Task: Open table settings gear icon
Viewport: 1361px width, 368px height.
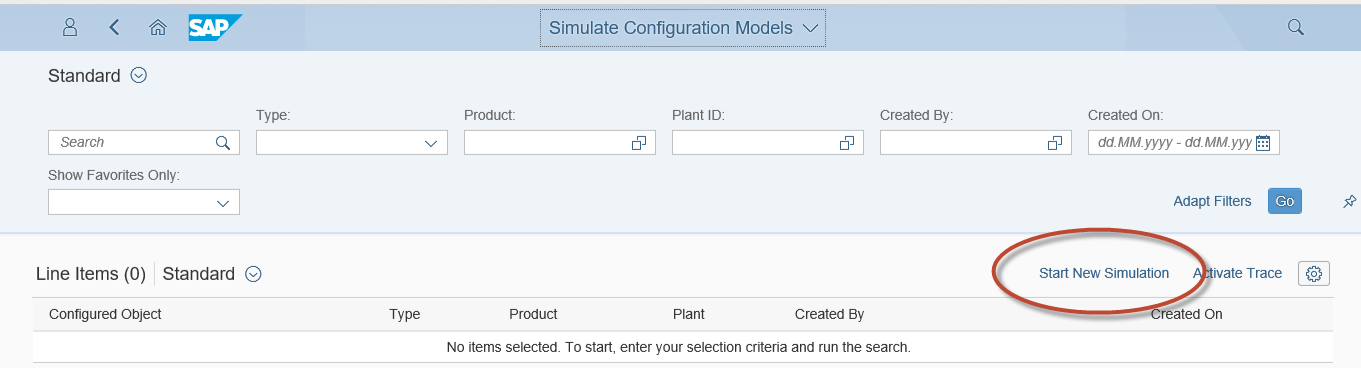Action: click(1314, 273)
